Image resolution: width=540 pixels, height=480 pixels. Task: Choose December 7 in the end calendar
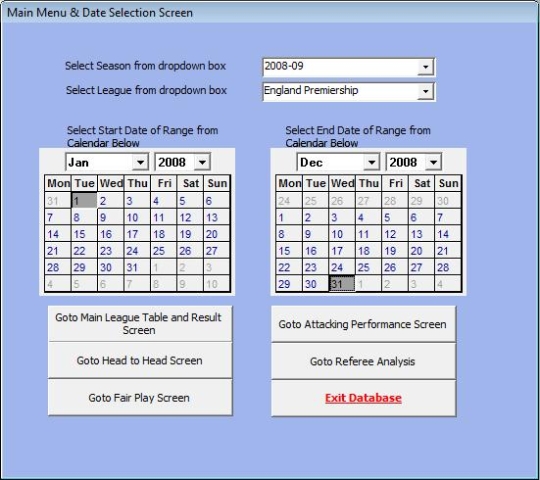448,217
